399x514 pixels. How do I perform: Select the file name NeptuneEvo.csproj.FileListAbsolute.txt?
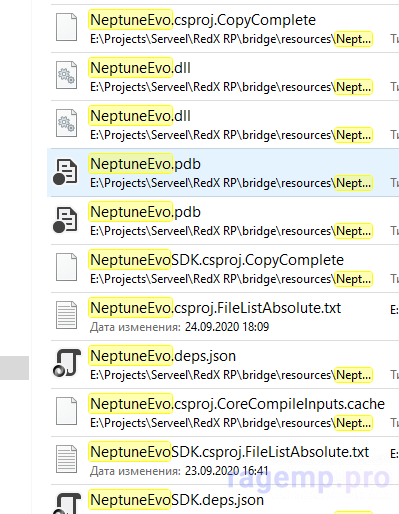click(x=215, y=308)
